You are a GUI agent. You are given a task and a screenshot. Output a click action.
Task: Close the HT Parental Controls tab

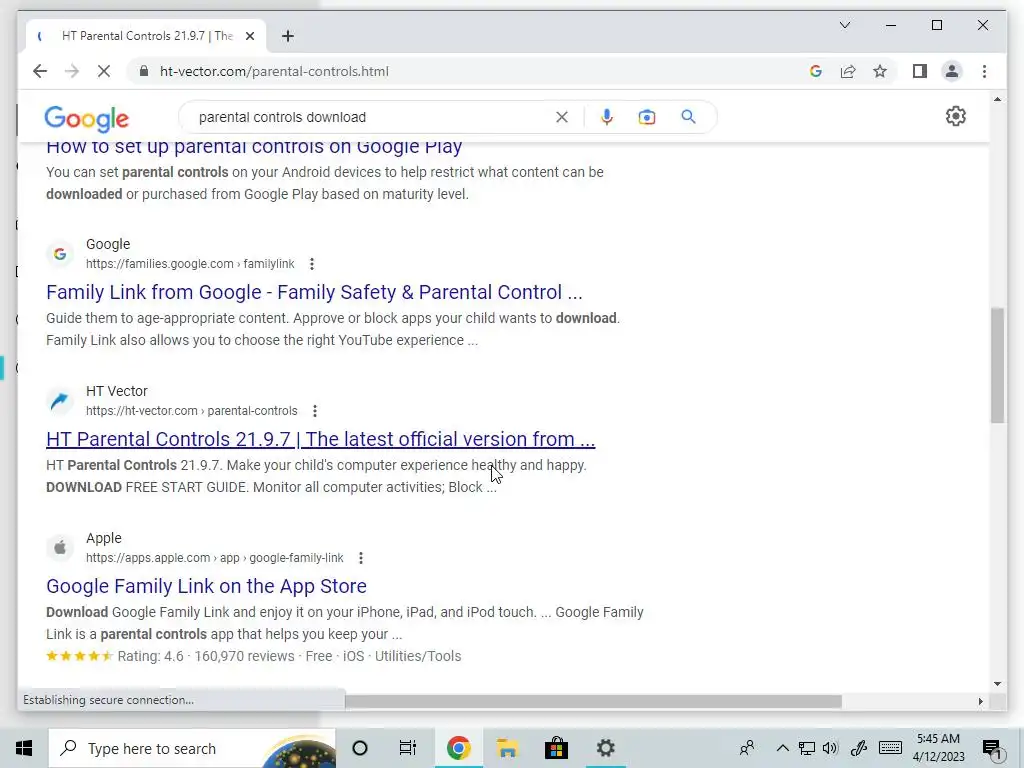pos(249,36)
